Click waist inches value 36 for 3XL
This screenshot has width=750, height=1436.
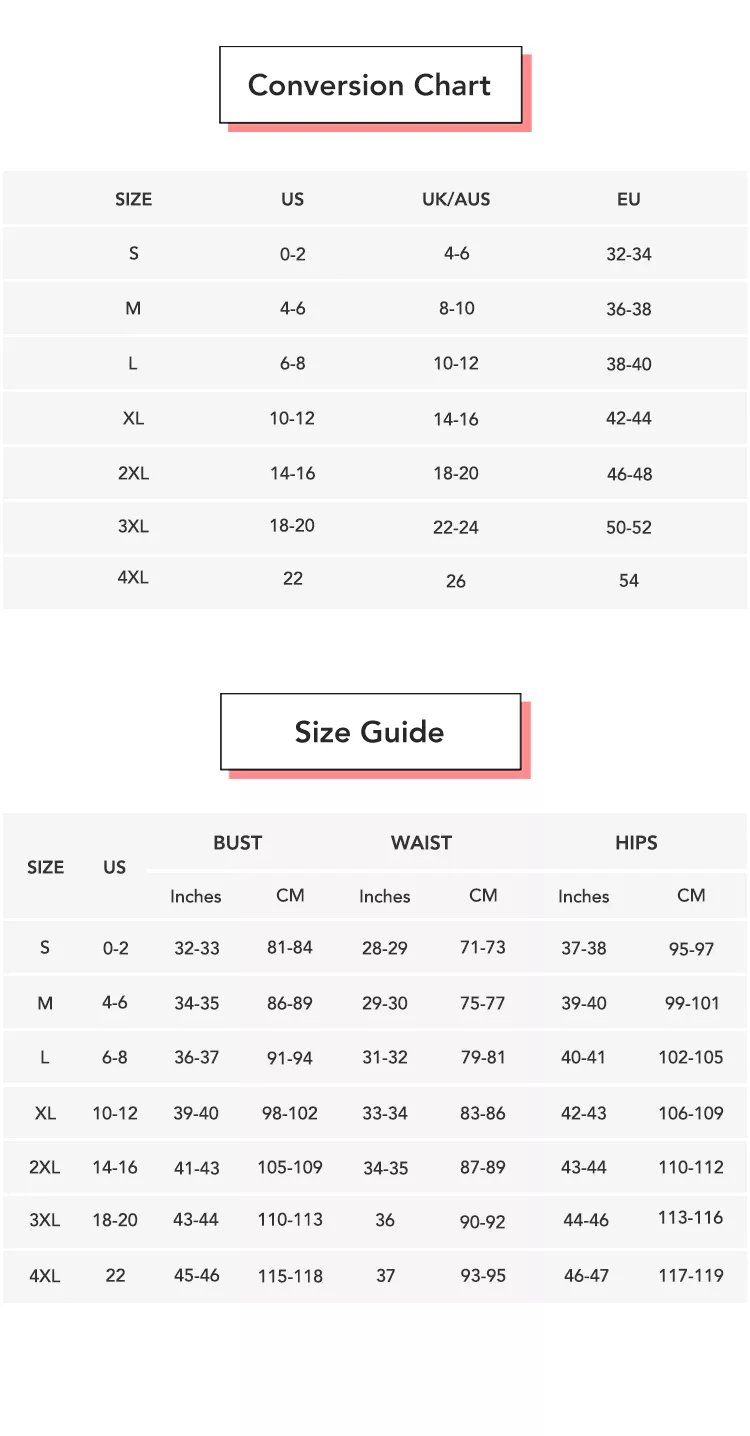tap(385, 1220)
